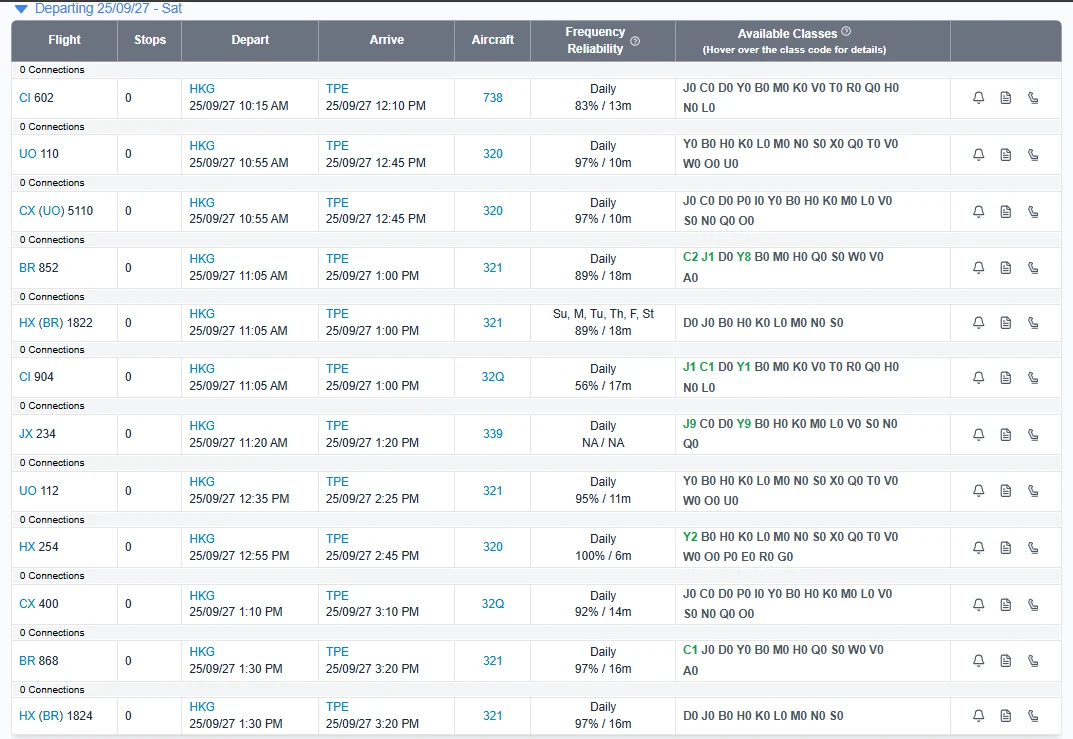Viewport: 1073px width, 739px height.
Task: Click the phone icon for CX 400
Action: point(1033,604)
